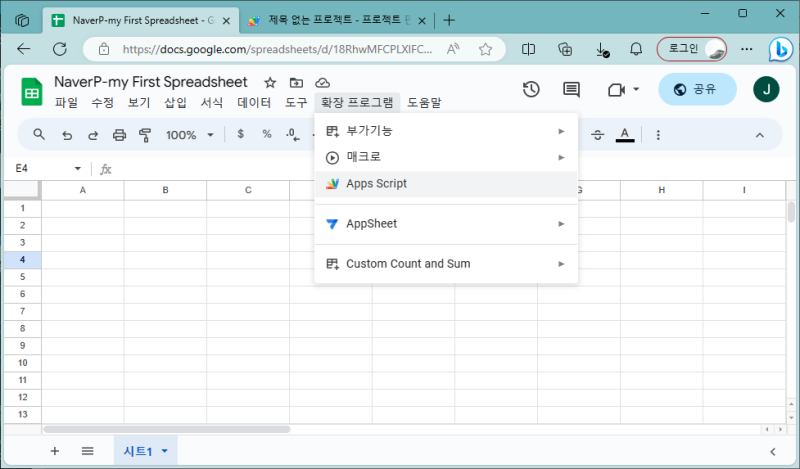Add page to favorites star
The image size is (800, 469).
pos(485,49)
